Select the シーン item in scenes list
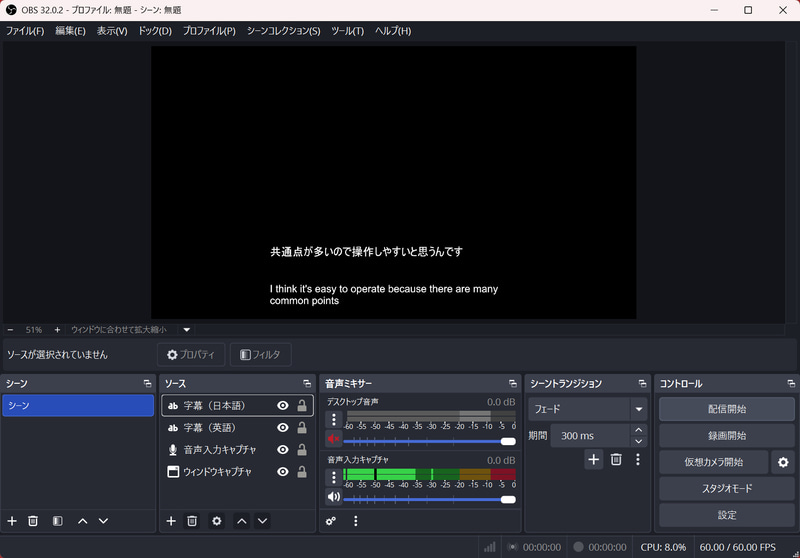 78,405
